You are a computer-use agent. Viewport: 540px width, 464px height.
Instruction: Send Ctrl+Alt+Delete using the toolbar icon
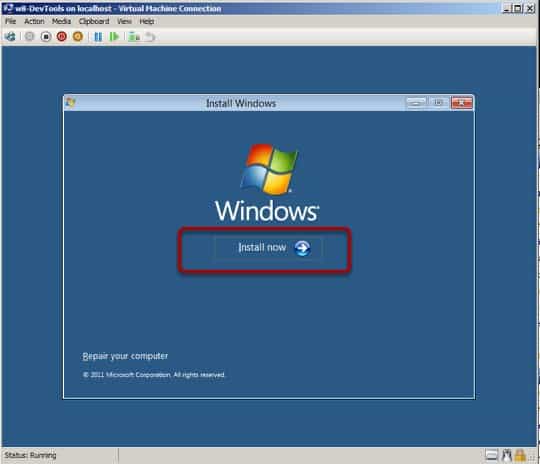(x=11, y=37)
